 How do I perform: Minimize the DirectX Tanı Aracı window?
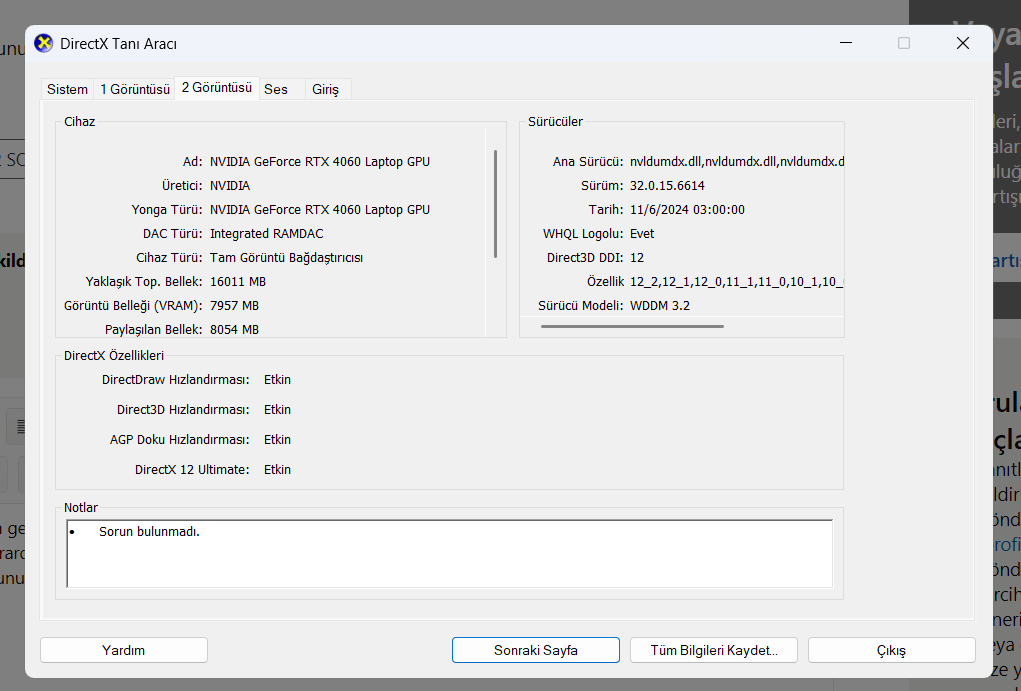click(x=846, y=43)
